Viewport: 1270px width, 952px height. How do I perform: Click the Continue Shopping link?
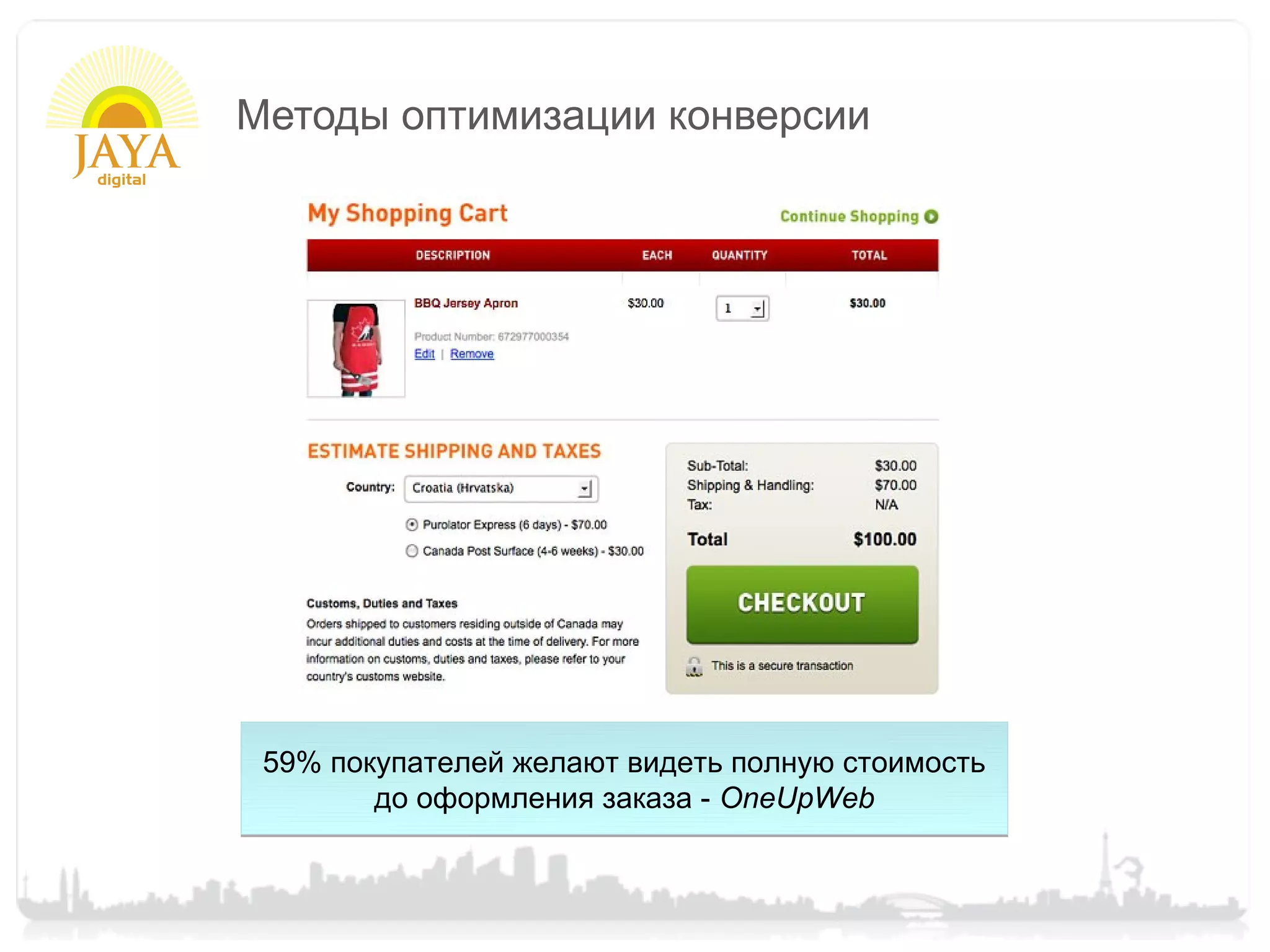coord(849,216)
